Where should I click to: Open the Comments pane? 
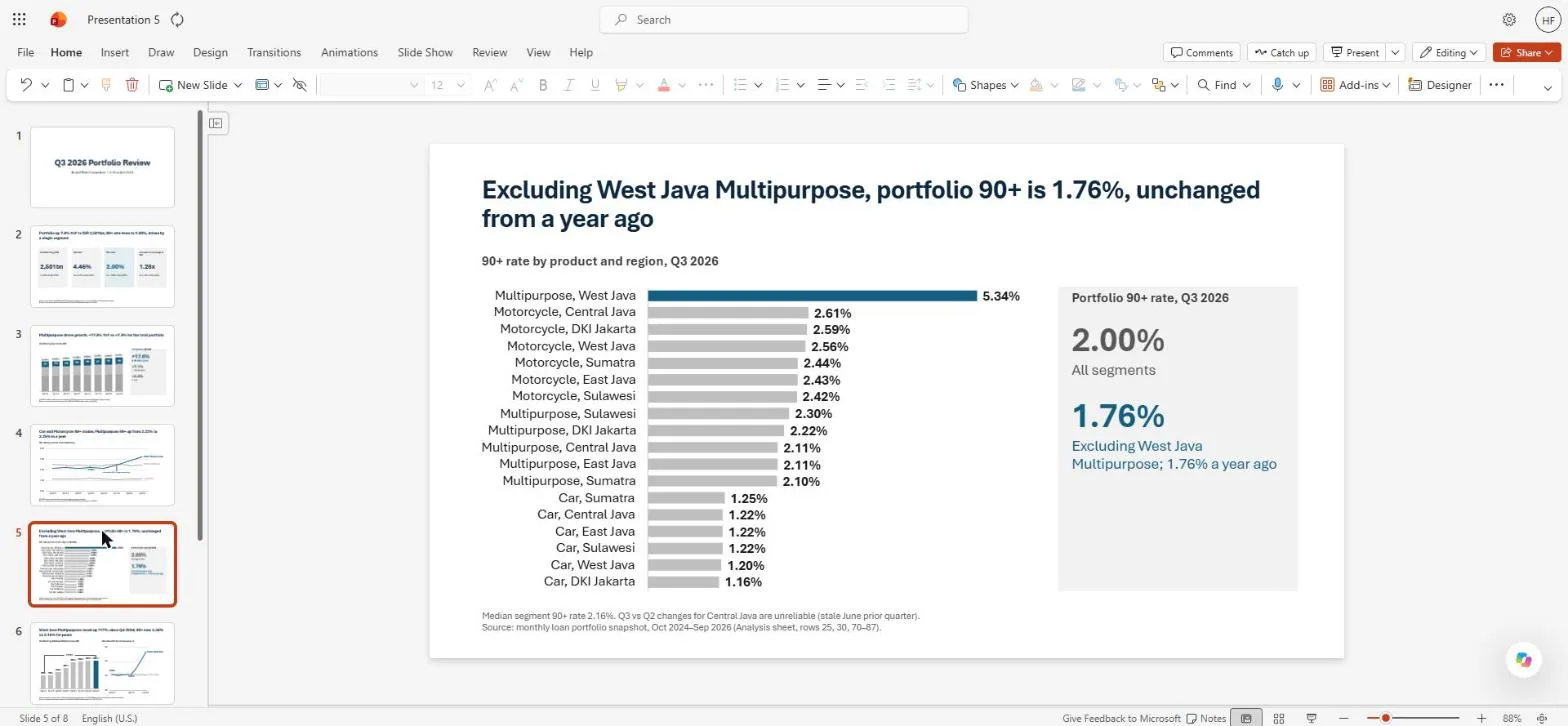[1202, 52]
